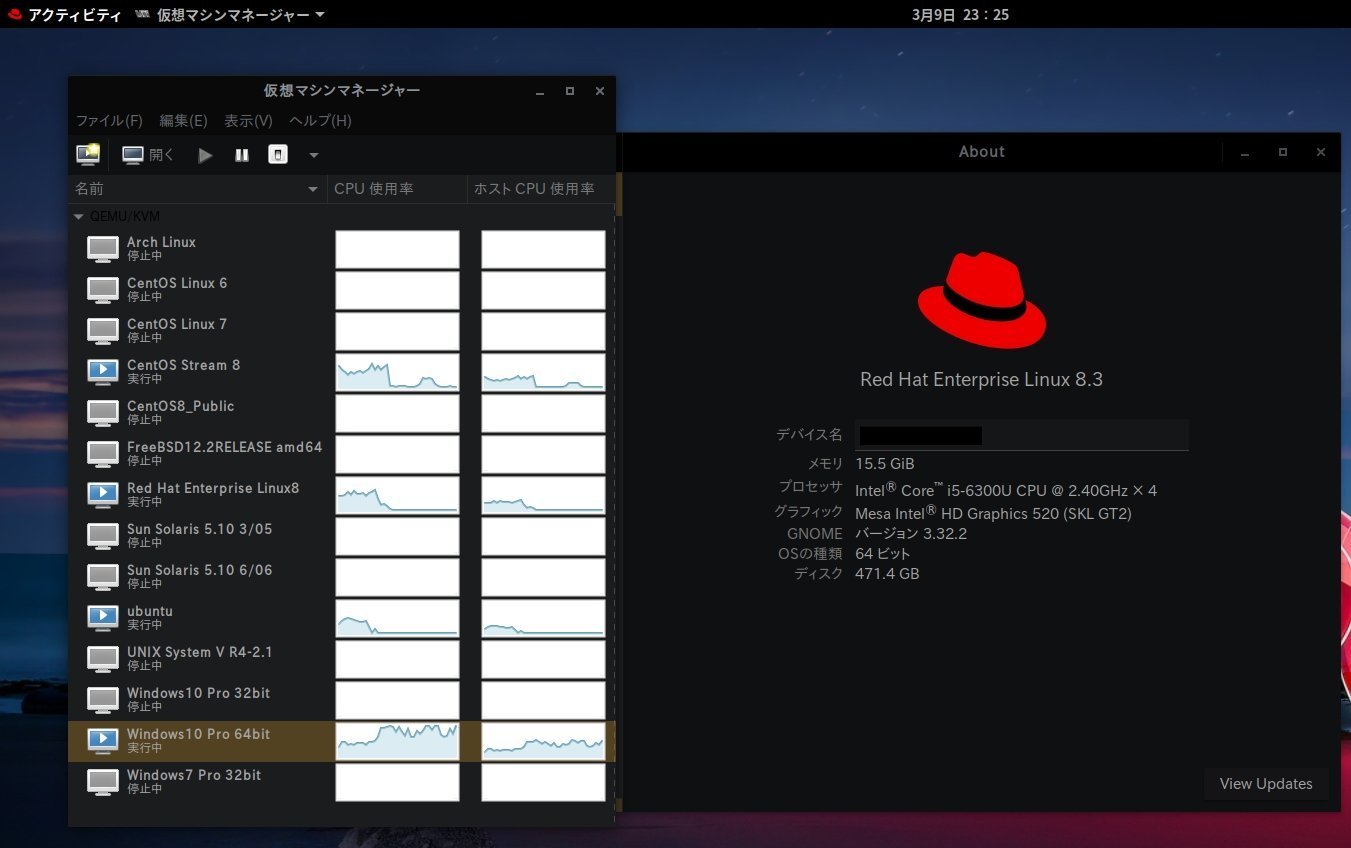Click the CPU 使用率 column header
This screenshot has height=848, width=1351.
(x=397, y=188)
